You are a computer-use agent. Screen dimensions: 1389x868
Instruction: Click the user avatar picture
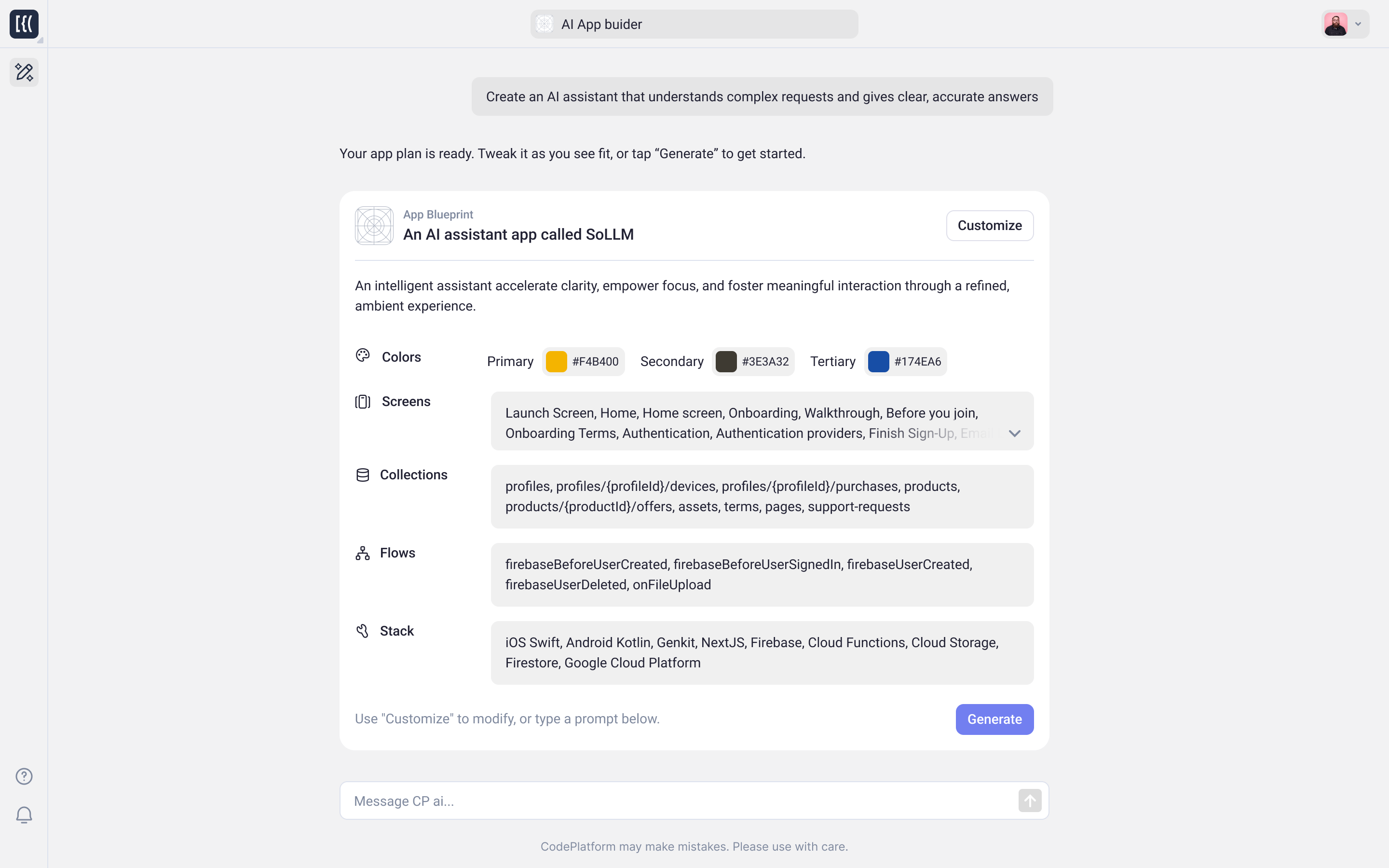click(1335, 24)
